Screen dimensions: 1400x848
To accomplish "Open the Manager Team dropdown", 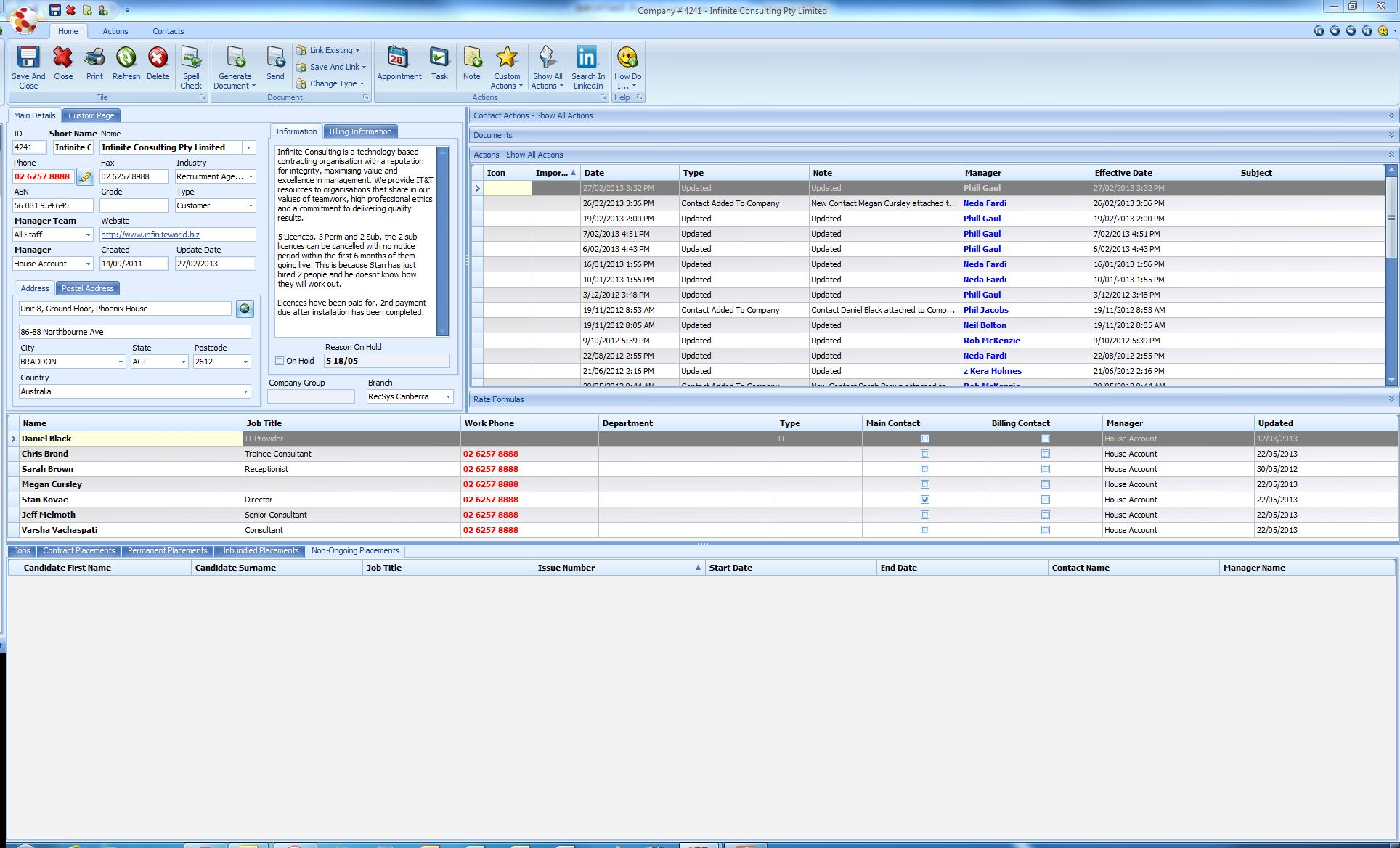I will pyautogui.click(x=88, y=234).
